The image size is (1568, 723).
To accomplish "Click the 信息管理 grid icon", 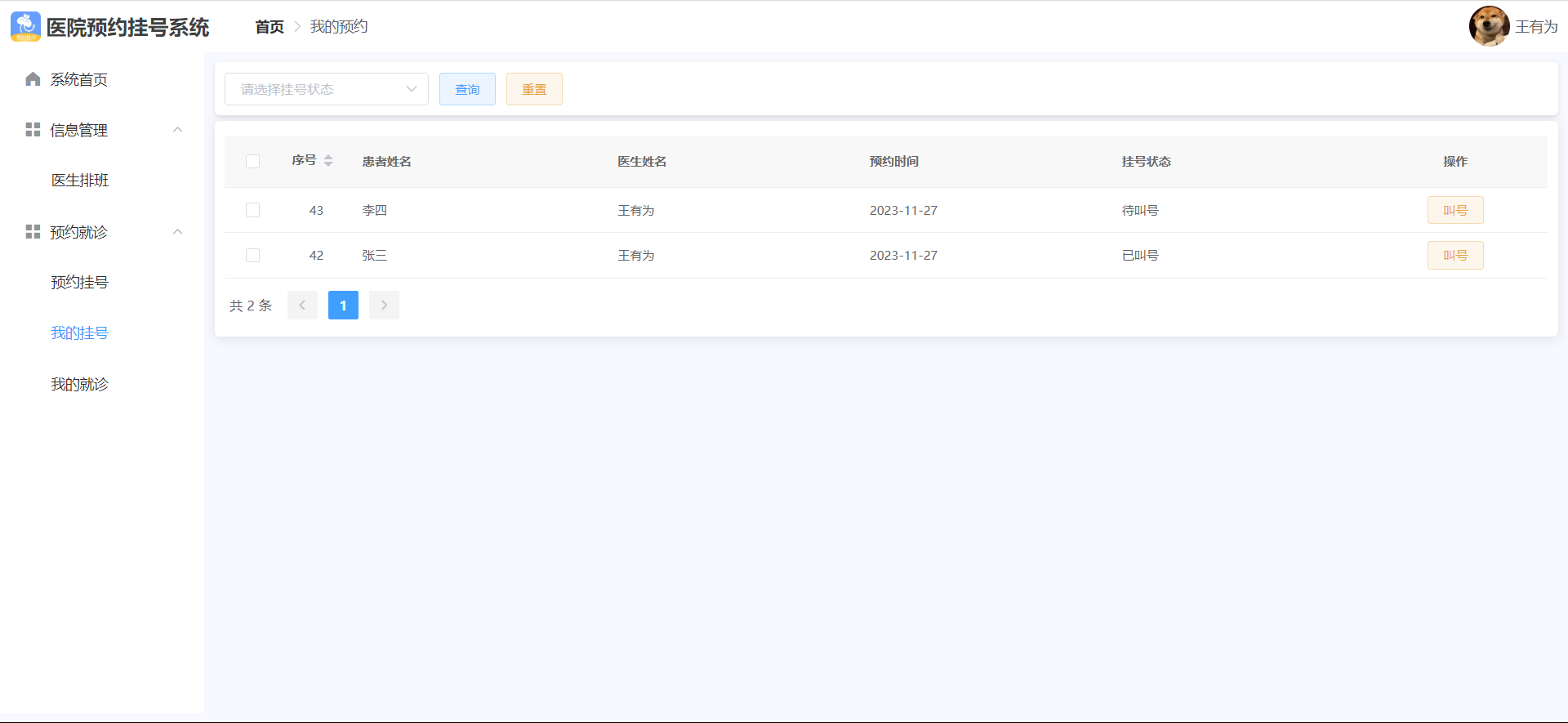I will pos(33,130).
